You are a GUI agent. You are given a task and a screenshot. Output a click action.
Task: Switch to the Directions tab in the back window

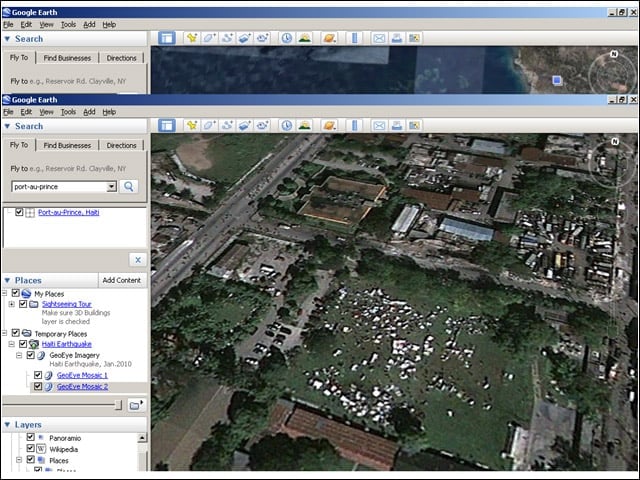coord(121,58)
